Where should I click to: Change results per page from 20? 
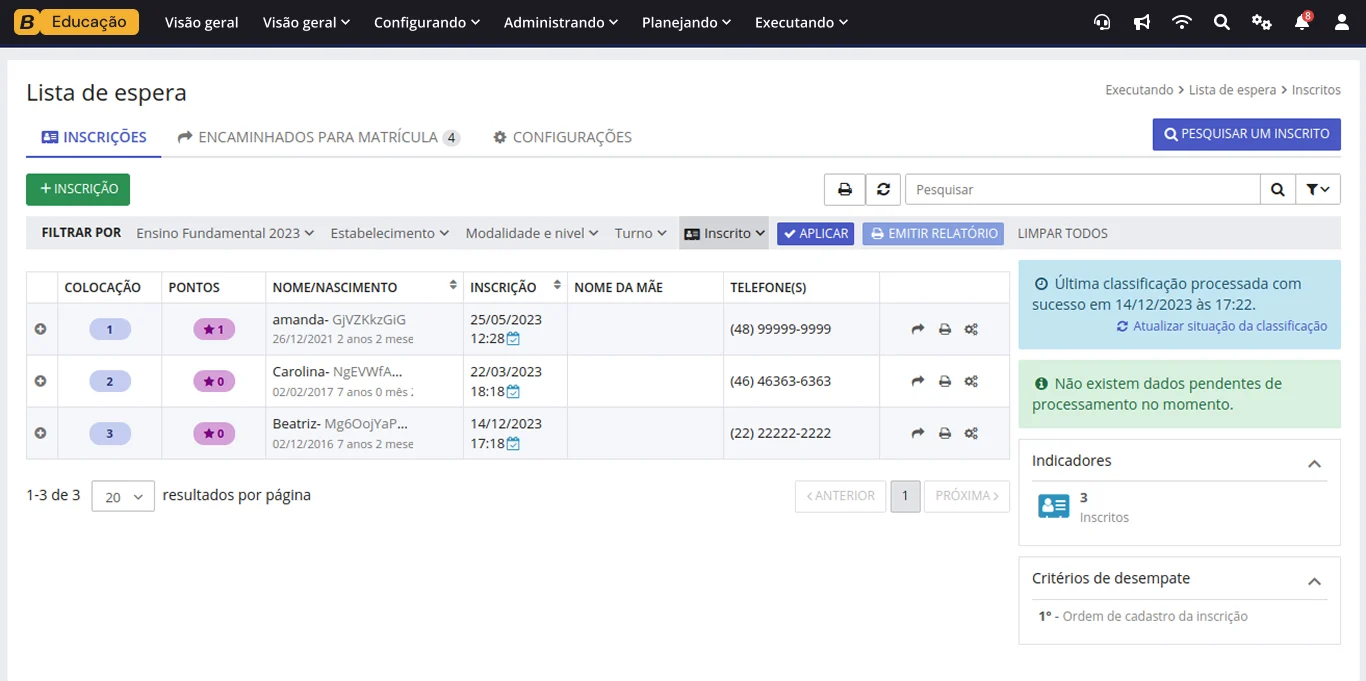(x=123, y=496)
